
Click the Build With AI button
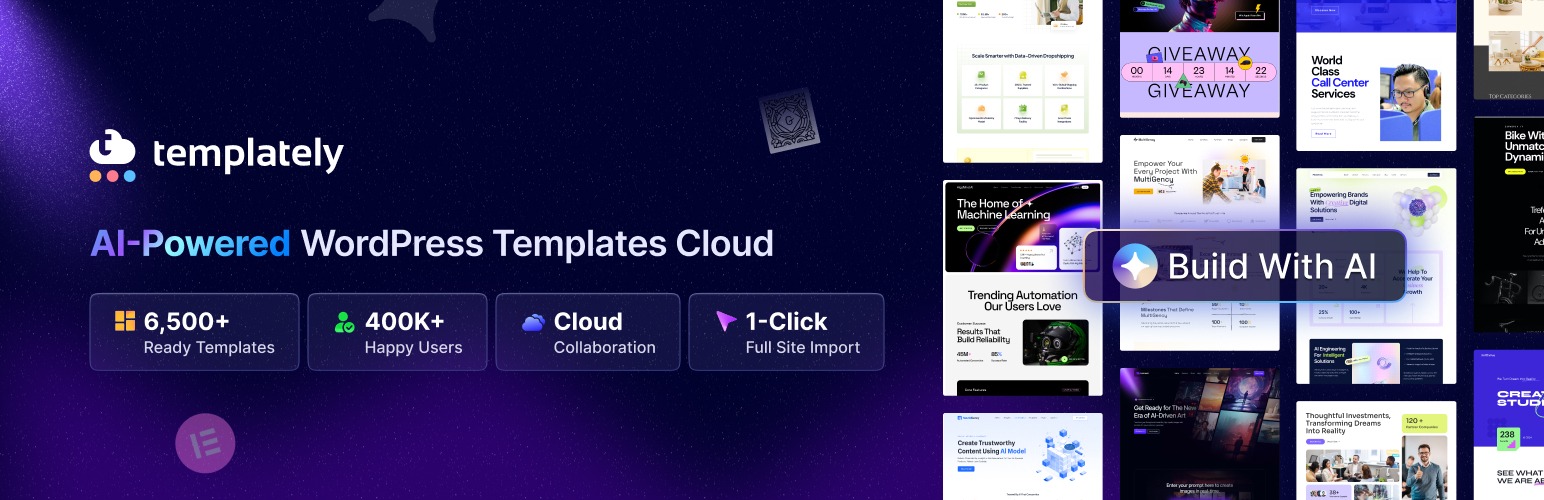(1245, 266)
